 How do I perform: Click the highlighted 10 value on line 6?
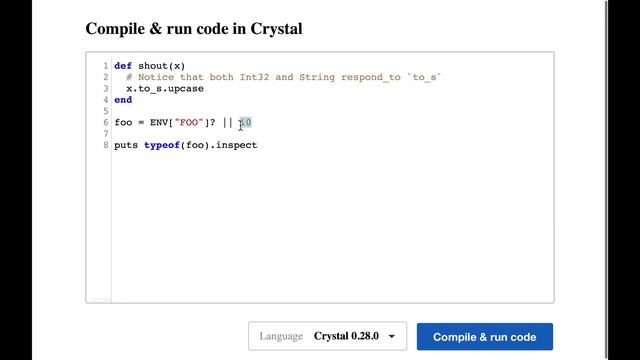[x=245, y=122]
